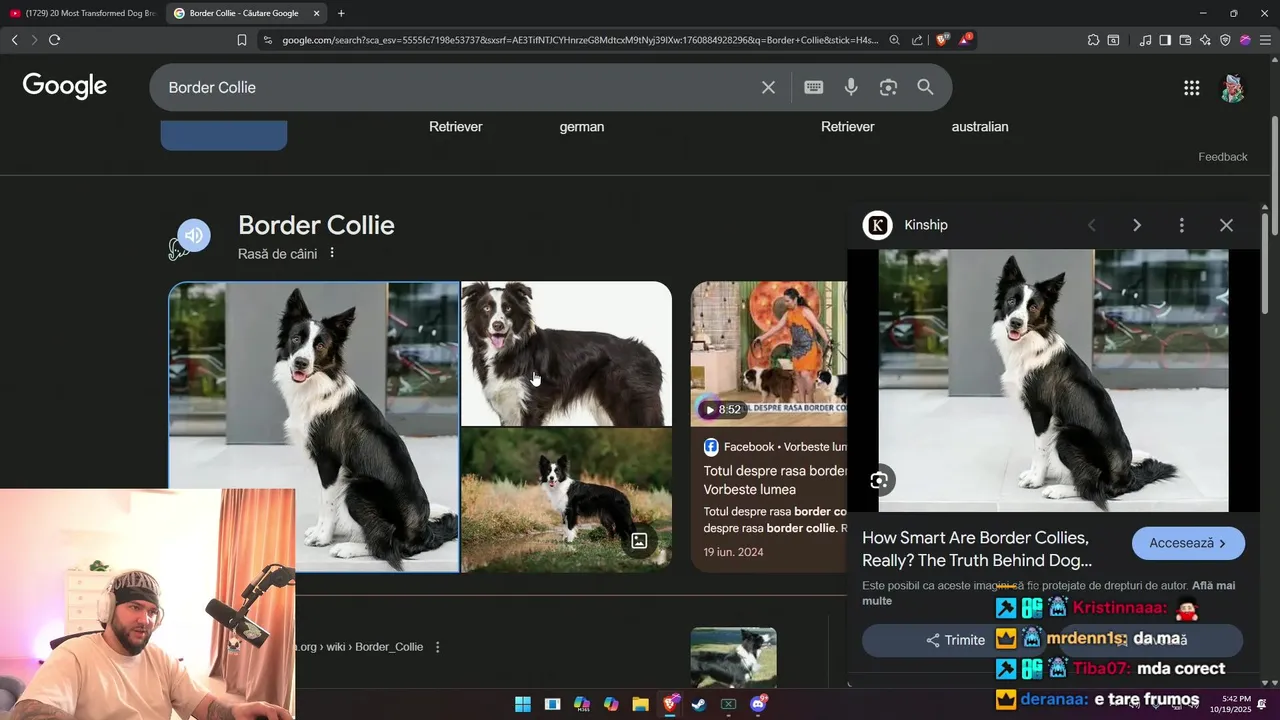Viewport: 1280px width, 720px height.
Task: Reload the current page
Action: point(54,40)
